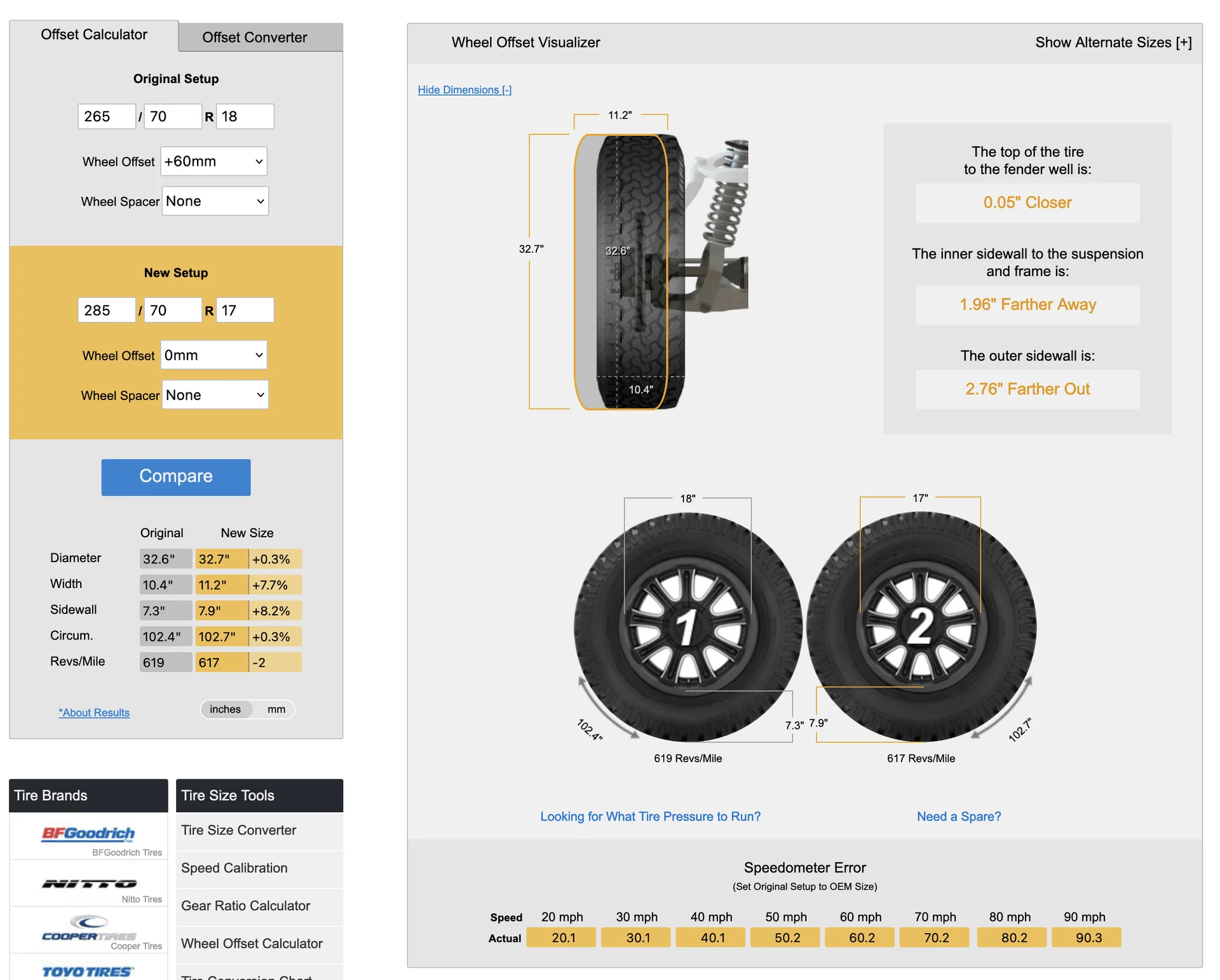Viewport: 1220px width, 980px height.
Task: Select the Offset Calculator tab
Action: coord(94,35)
